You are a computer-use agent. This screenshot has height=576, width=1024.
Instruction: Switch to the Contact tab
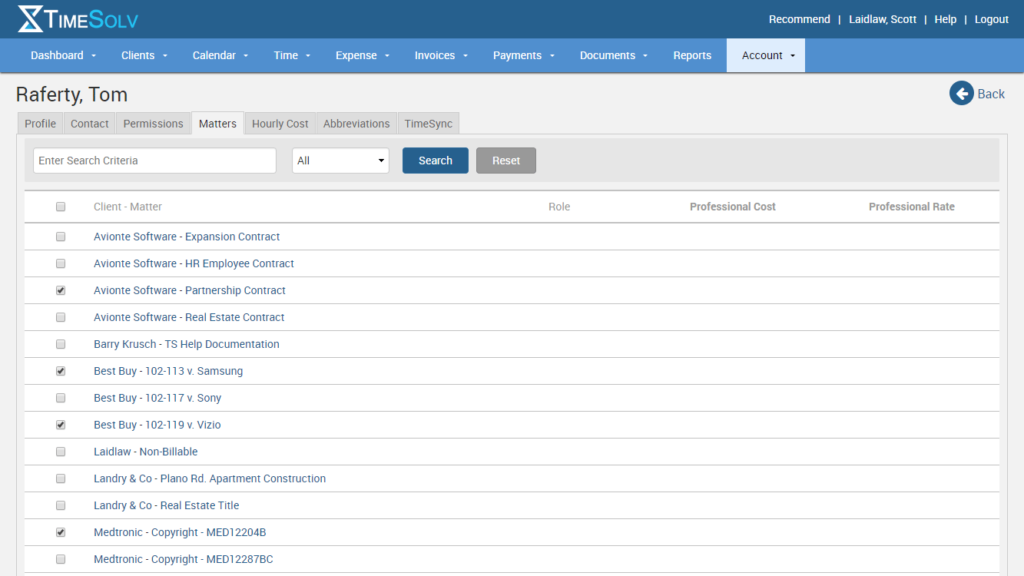point(89,123)
